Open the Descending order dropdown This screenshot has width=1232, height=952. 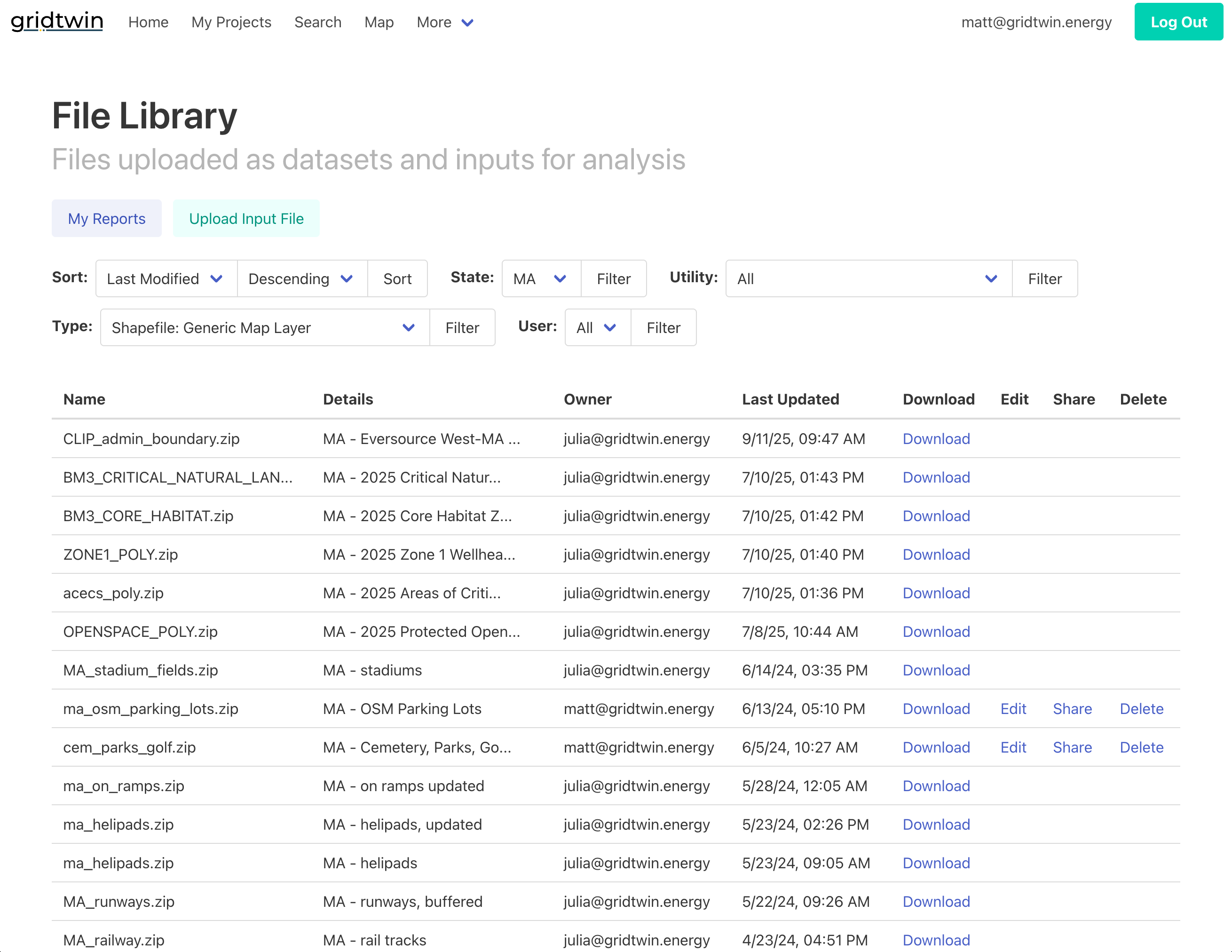pyautogui.click(x=302, y=278)
